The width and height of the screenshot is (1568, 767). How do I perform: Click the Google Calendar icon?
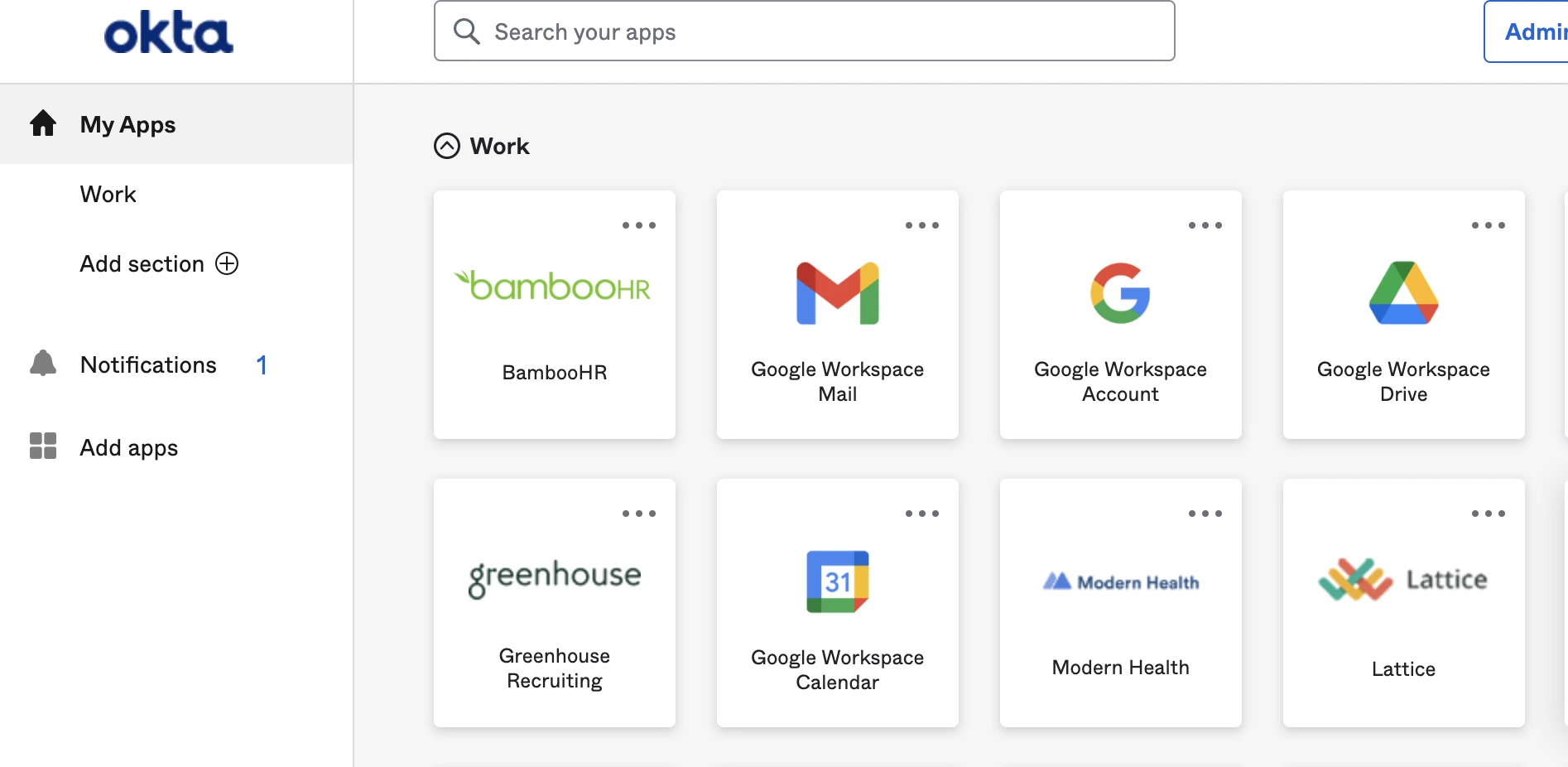coord(838,581)
